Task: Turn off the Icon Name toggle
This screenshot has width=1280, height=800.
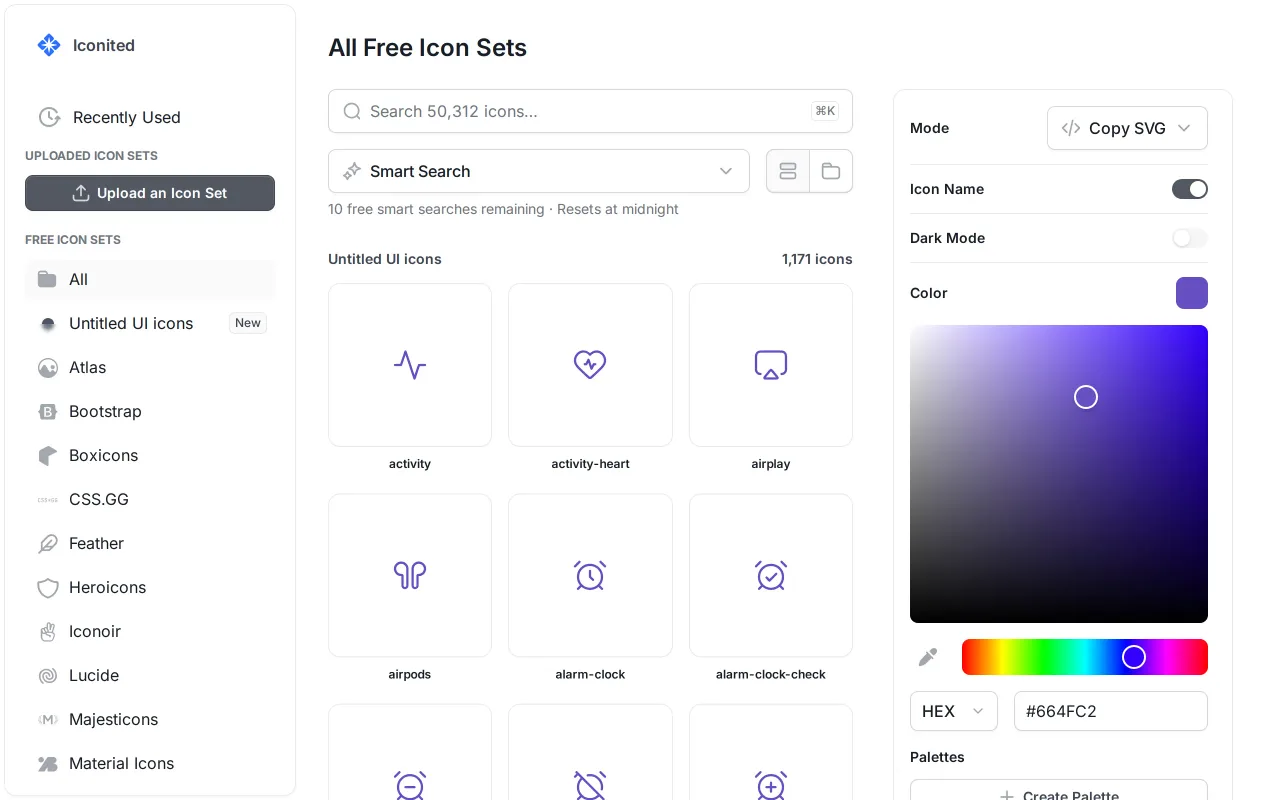Action: pos(1190,189)
